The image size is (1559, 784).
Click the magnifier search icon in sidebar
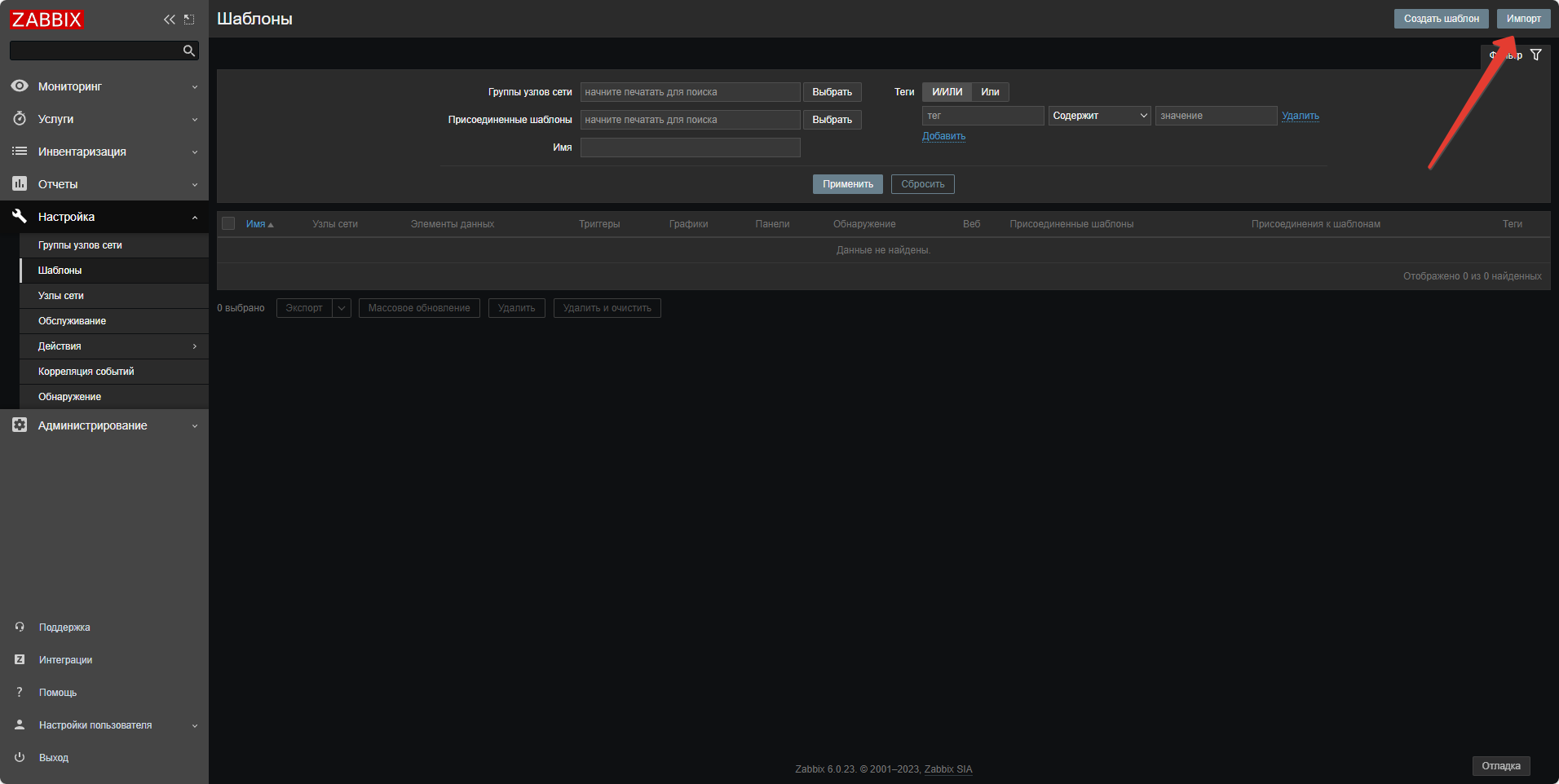[x=189, y=51]
